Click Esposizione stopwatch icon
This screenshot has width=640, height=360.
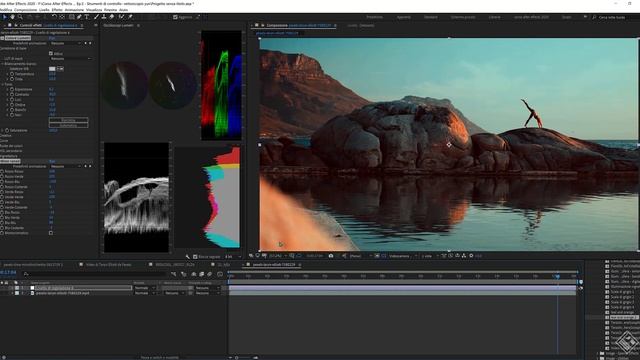pos(12,89)
